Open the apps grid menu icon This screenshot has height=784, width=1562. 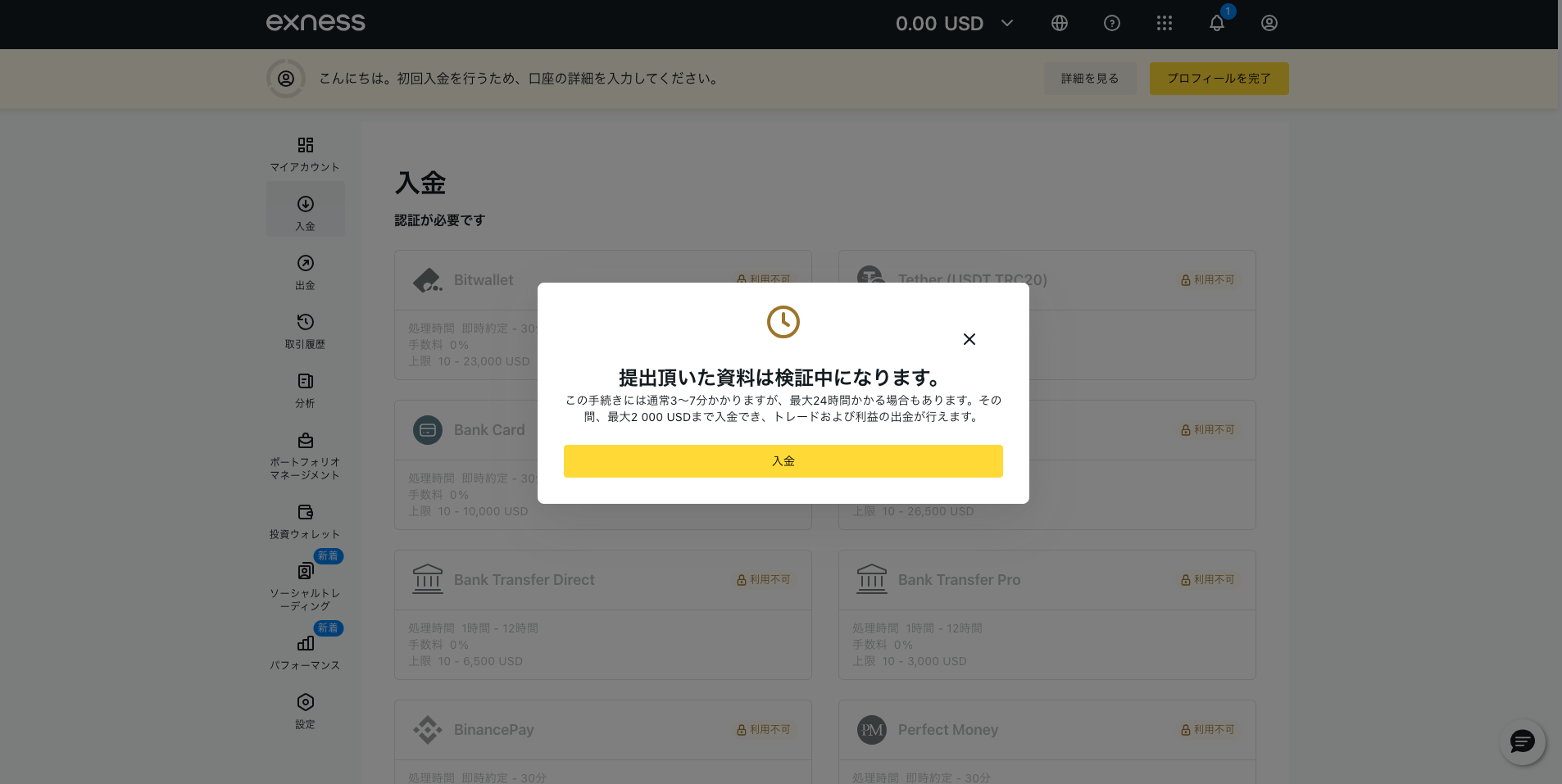click(1164, 24)
